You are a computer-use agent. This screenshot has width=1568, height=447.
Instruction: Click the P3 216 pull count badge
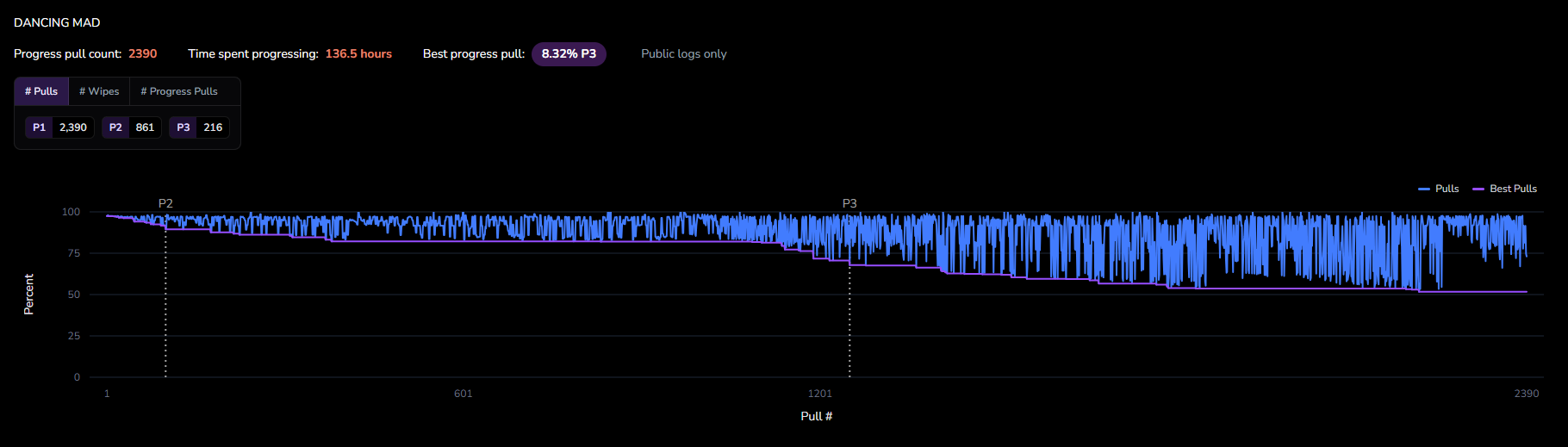(x=199, y=127)
